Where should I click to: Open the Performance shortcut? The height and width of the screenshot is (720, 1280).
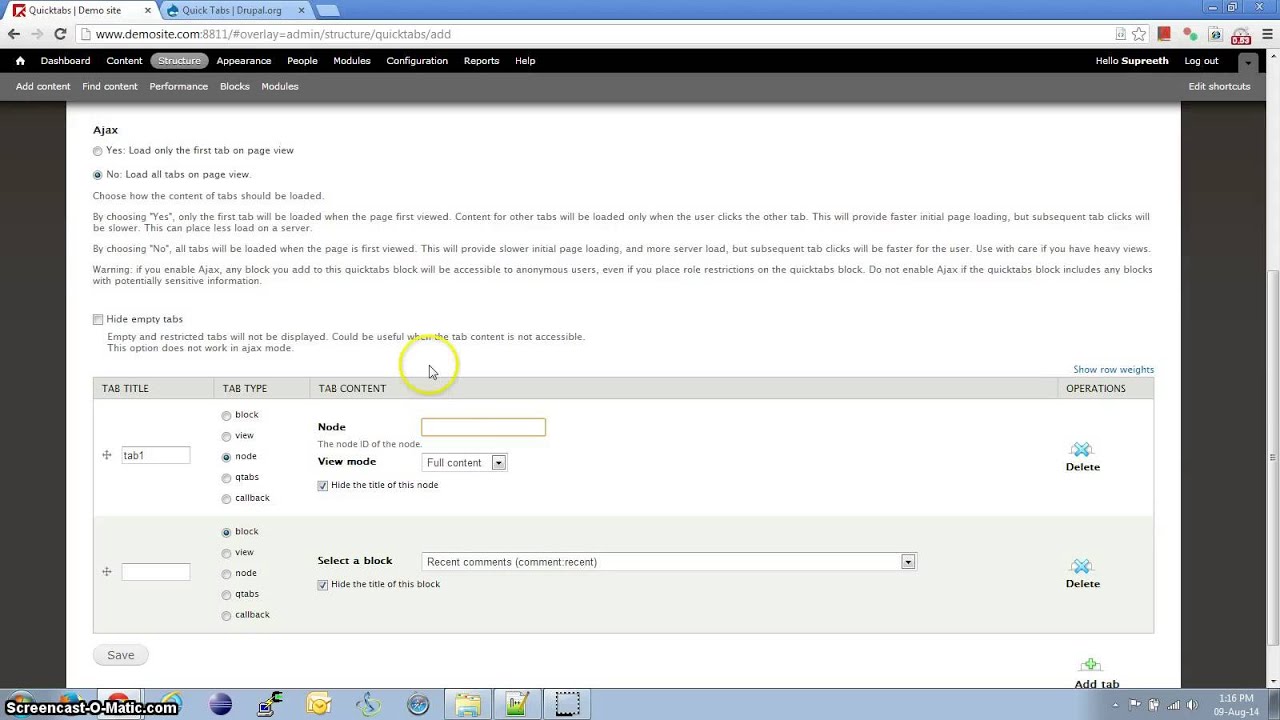click(x=179, y=87)
